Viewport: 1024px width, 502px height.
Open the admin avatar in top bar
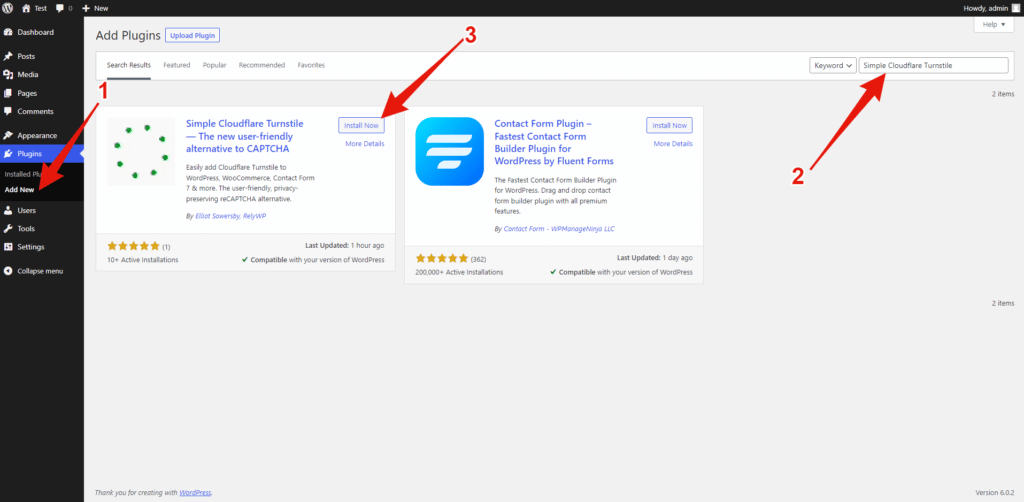(x=1015, y=8)
